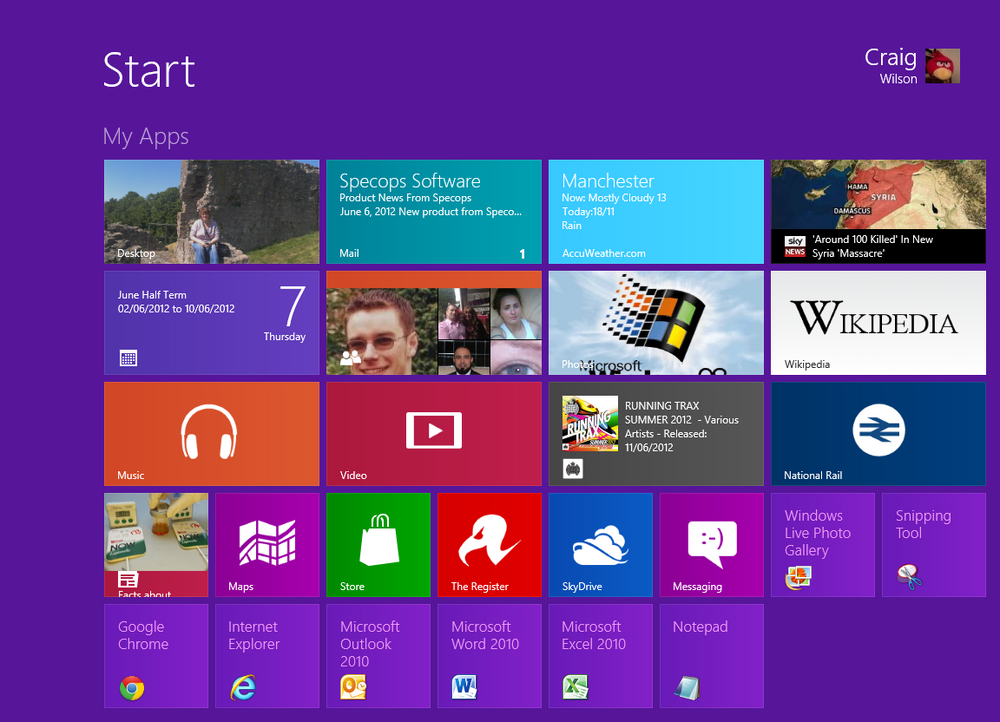Launch the Maps tile

click(x=267, y=545)
